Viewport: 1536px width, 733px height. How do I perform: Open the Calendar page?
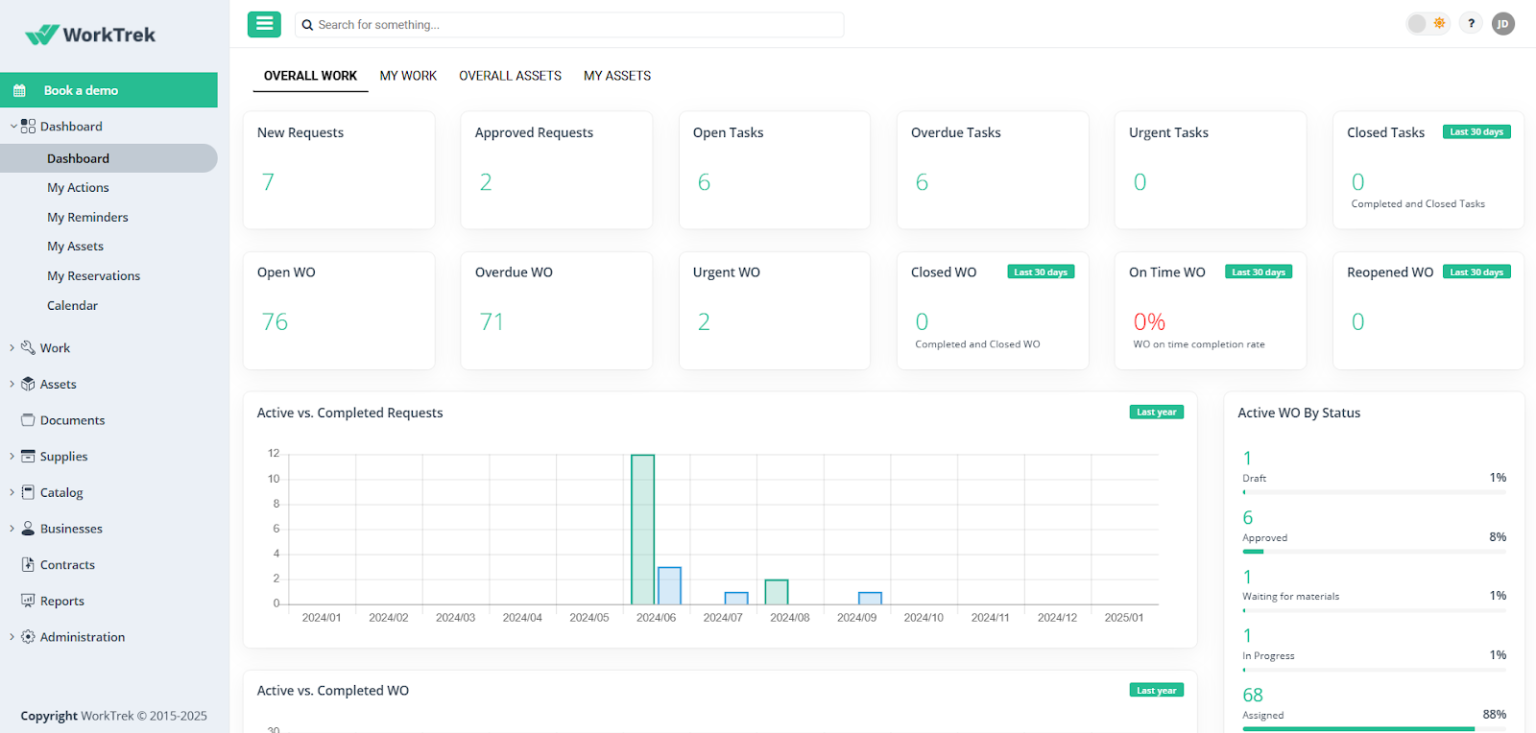point(72,305)
